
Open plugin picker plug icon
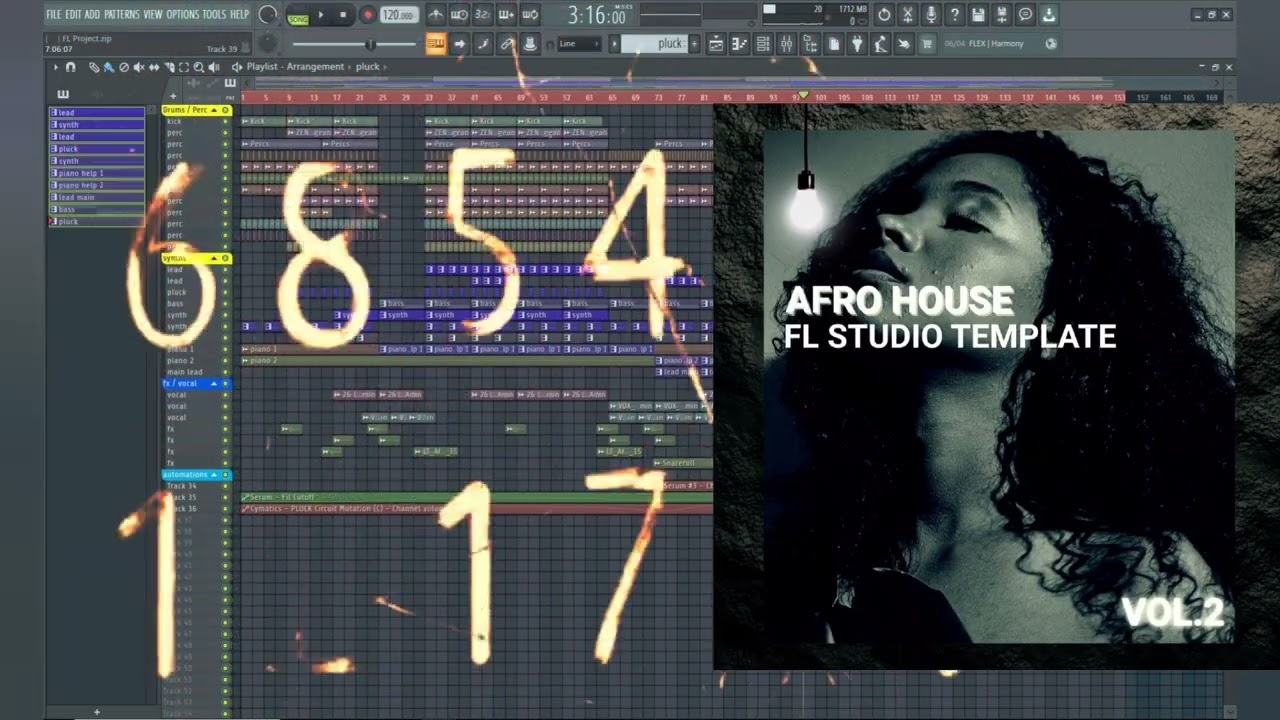857,43
